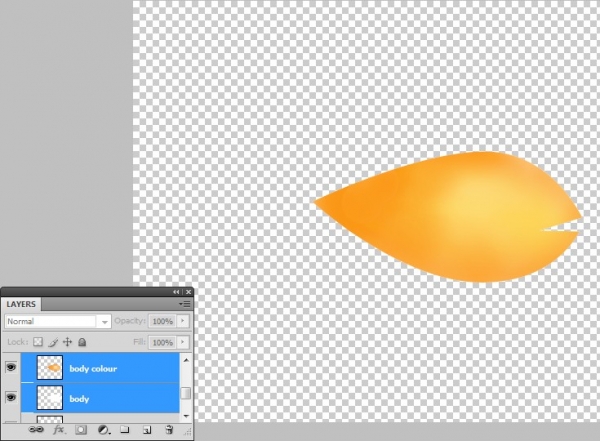This screenshot has height=441, width=600.
Task: Select the body colour layer name
Action: pyautogui.click(x=93, y=369)
